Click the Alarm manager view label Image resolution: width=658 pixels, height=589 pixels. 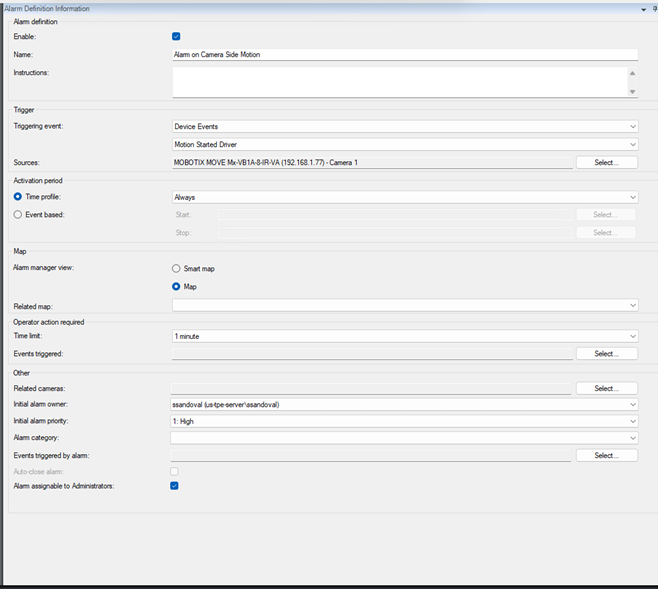(x=43, y=268)
